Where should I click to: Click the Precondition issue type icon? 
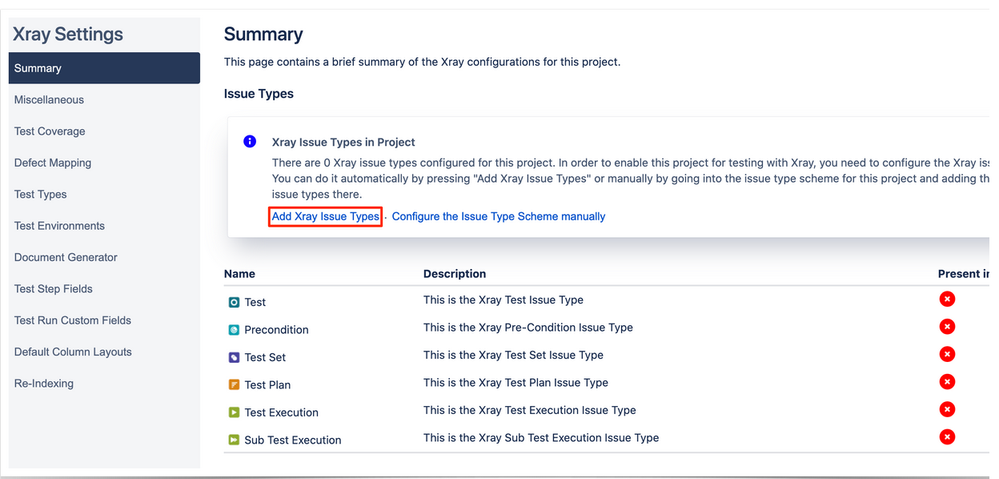pos(234,329)
